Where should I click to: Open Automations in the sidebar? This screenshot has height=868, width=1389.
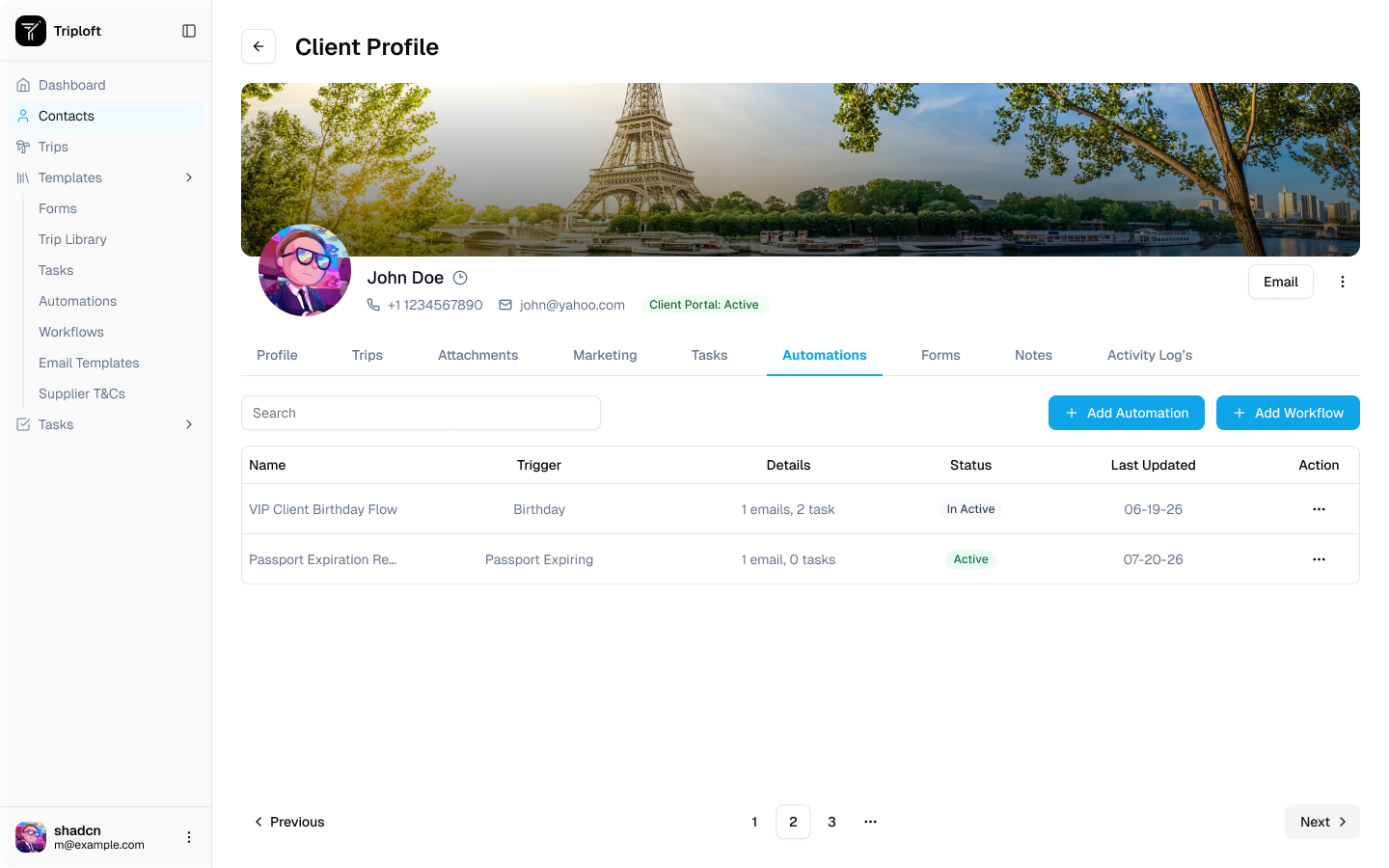point(77,301)
